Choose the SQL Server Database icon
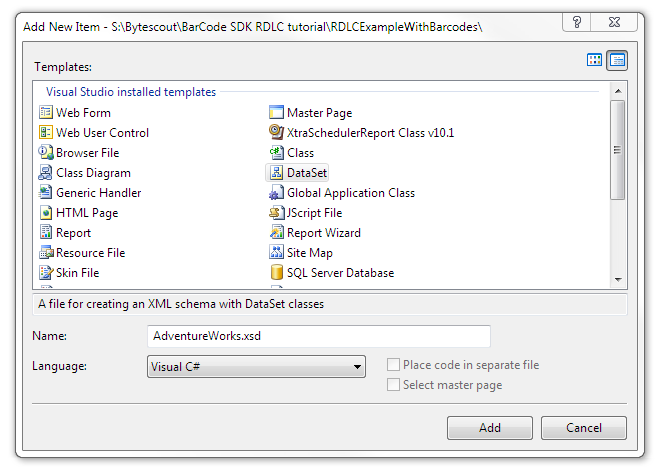This screenshot has width=657, height=469. pos(277,273)
